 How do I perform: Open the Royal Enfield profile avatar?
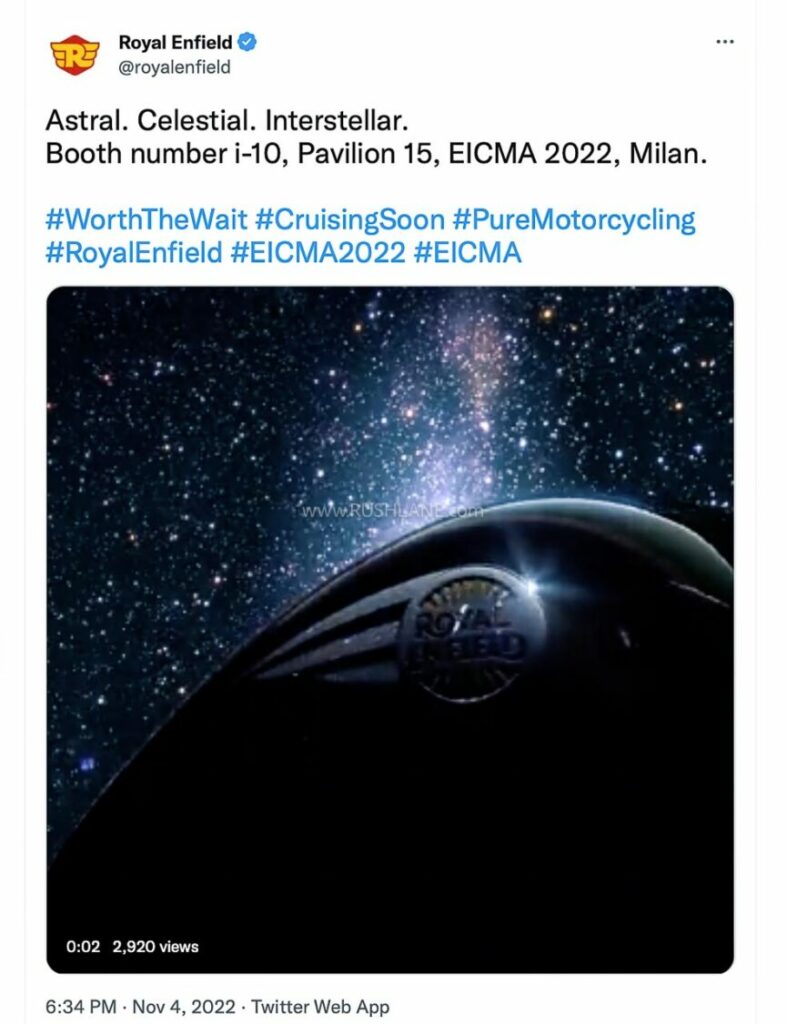pos(74,55)
